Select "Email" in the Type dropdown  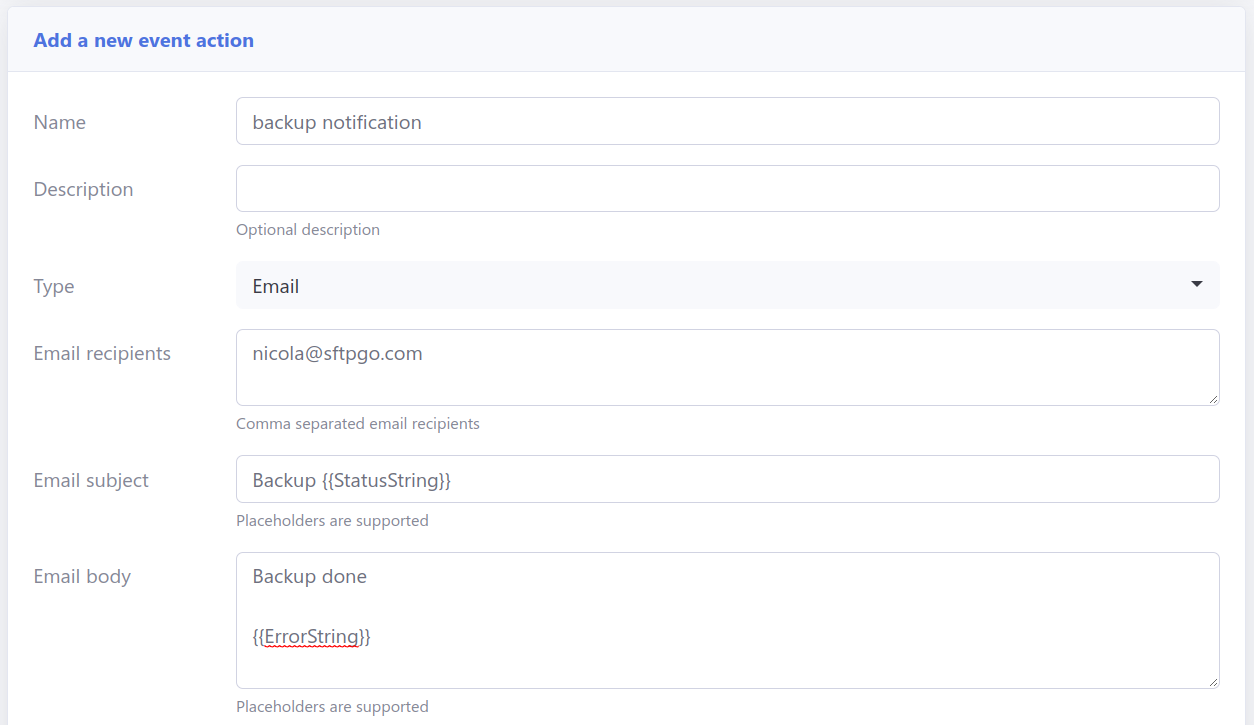pos(700,285)
